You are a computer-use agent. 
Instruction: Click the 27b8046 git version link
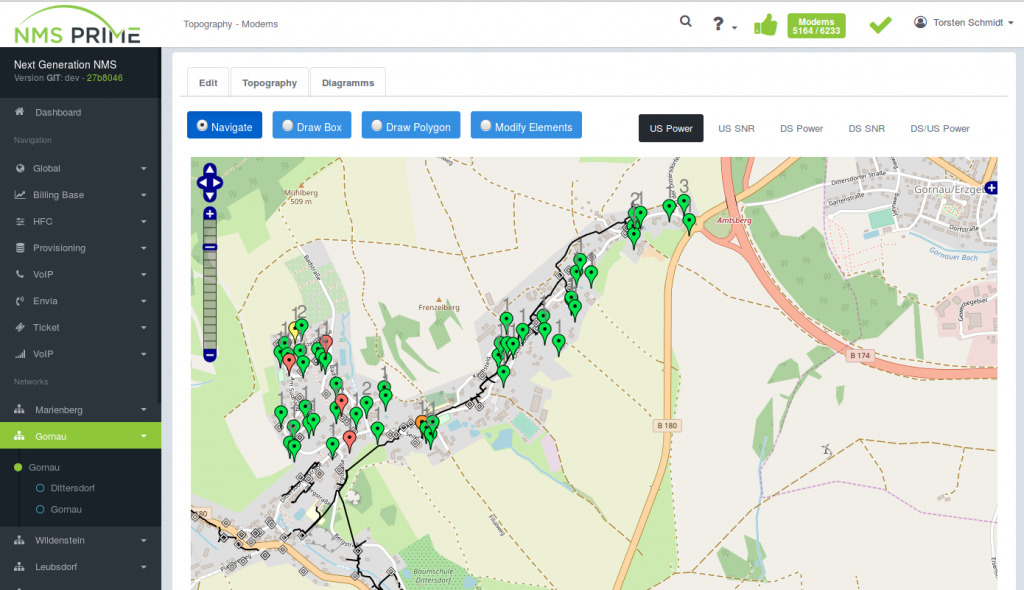[104, 78]
